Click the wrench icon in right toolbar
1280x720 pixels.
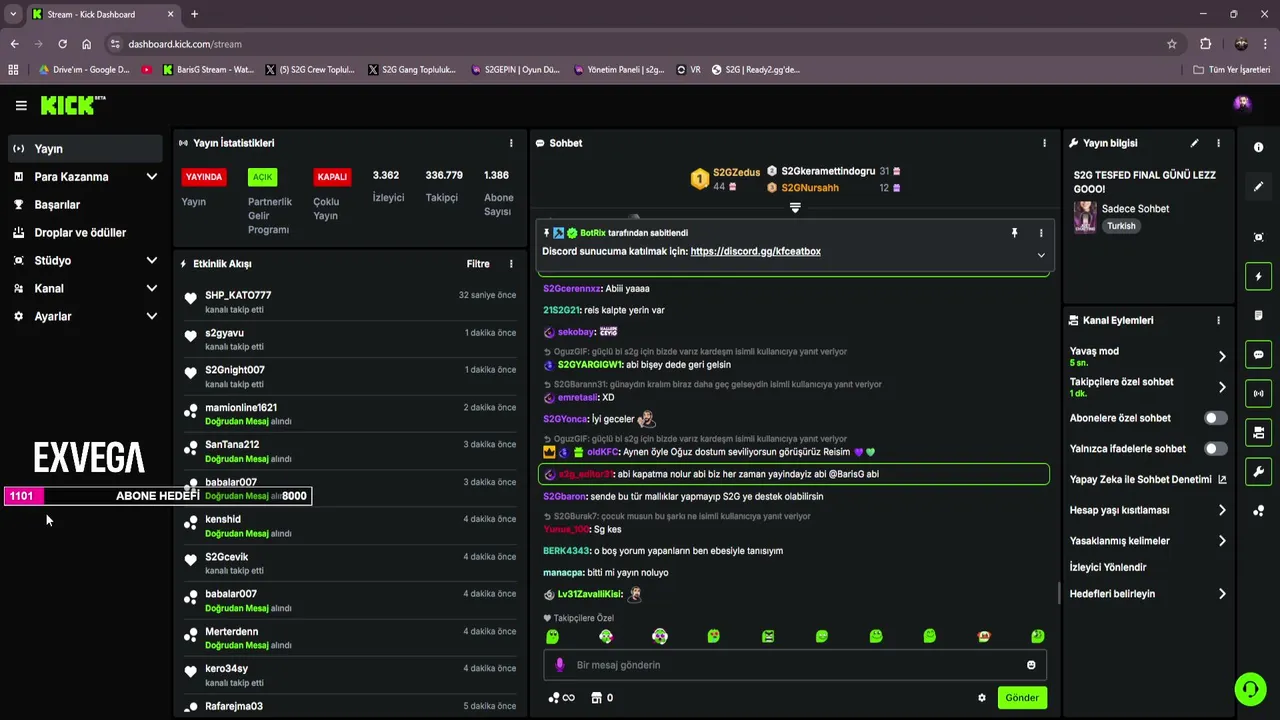[1258, 472]
